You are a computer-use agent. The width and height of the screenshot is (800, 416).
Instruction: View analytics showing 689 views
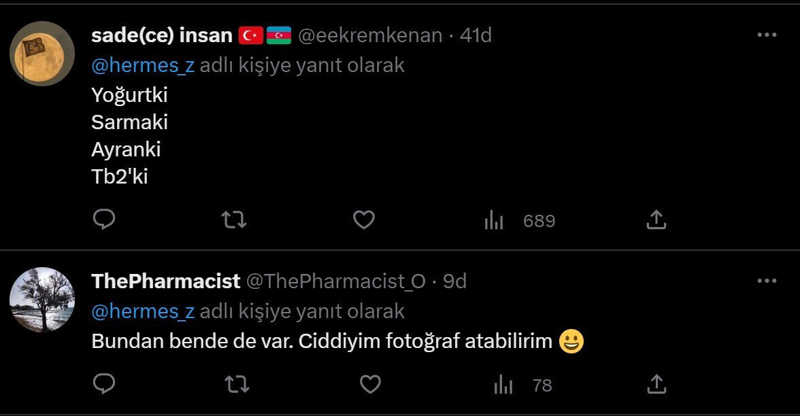[x=519, y=220]
